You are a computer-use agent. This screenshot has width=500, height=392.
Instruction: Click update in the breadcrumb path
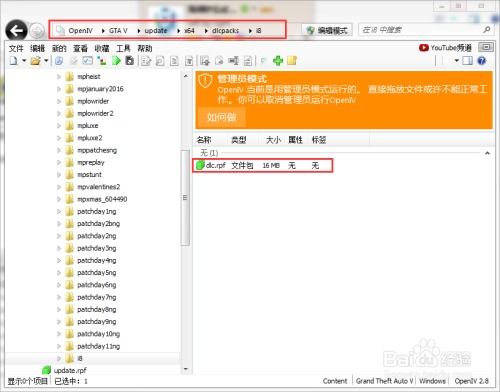pyautogui.click(x=156, y=31)
